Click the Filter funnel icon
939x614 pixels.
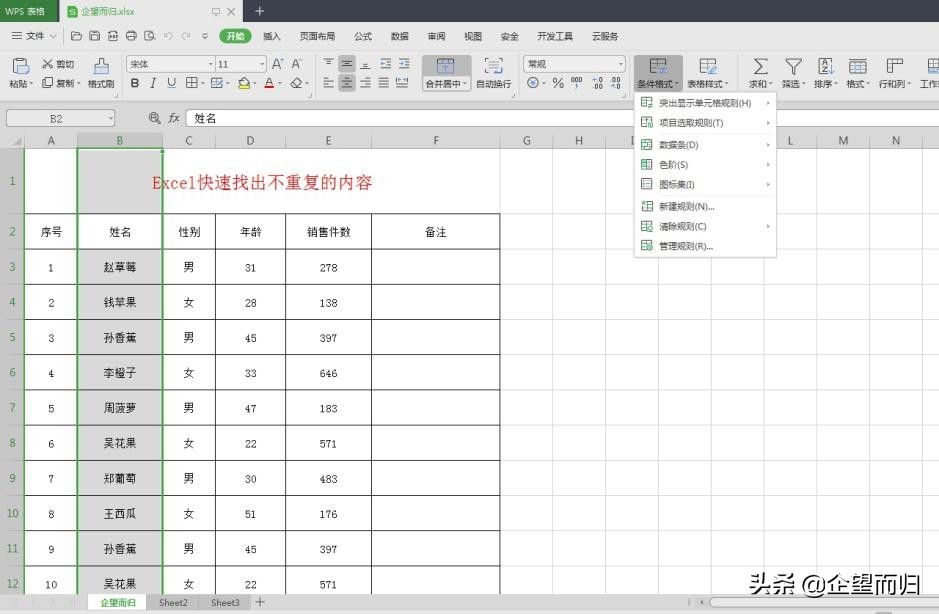point(793,66)
